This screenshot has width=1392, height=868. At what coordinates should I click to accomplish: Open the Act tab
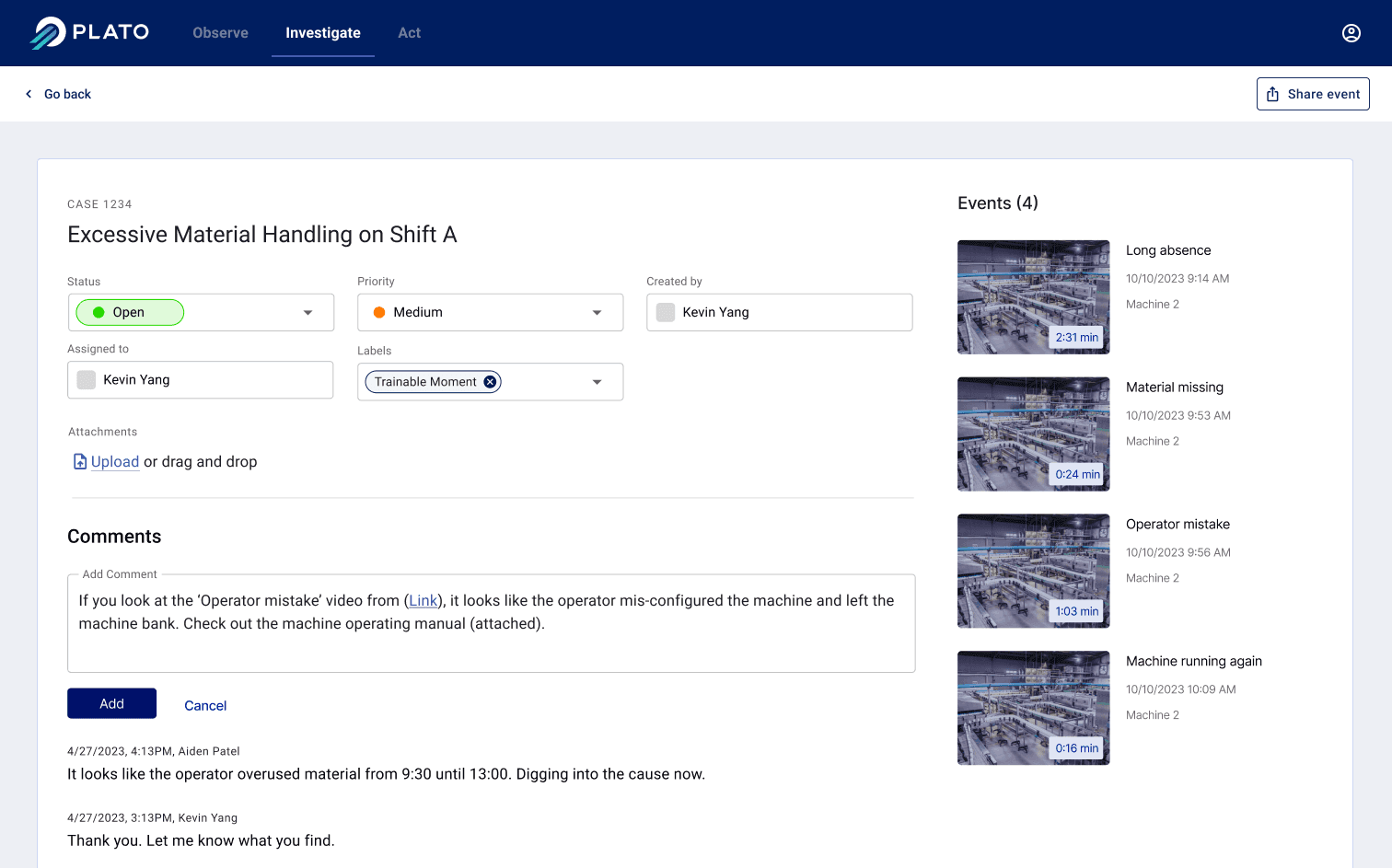coord(409,32)
